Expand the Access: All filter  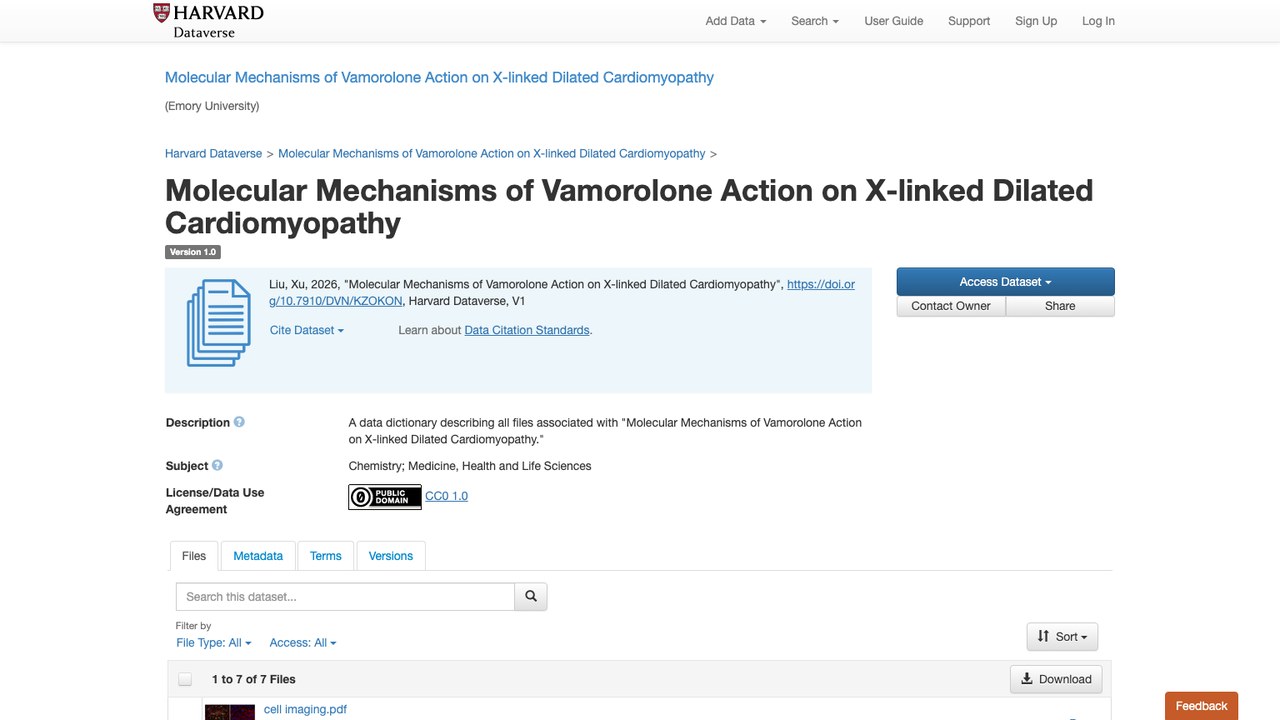(303, 643)
